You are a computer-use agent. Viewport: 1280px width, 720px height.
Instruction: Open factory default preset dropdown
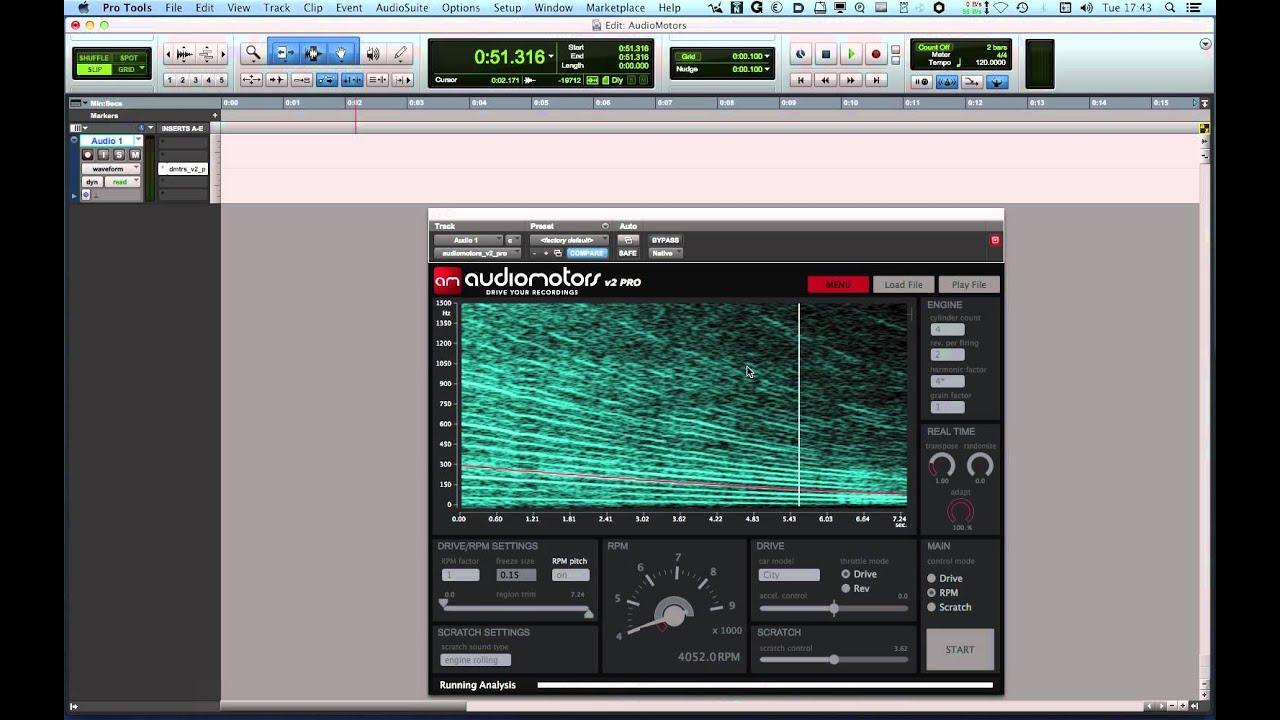[x=568, y=240]
